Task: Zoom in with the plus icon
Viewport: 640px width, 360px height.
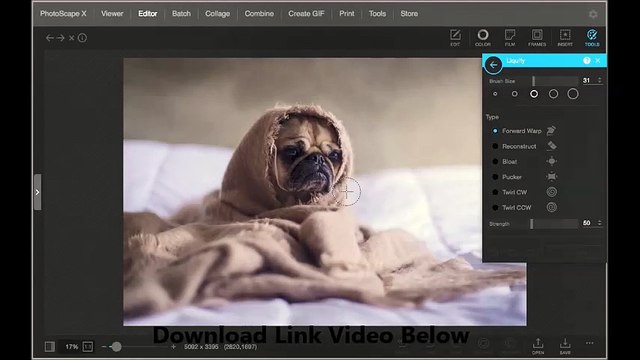Action: pyautogui.click(x=173, y=347)
